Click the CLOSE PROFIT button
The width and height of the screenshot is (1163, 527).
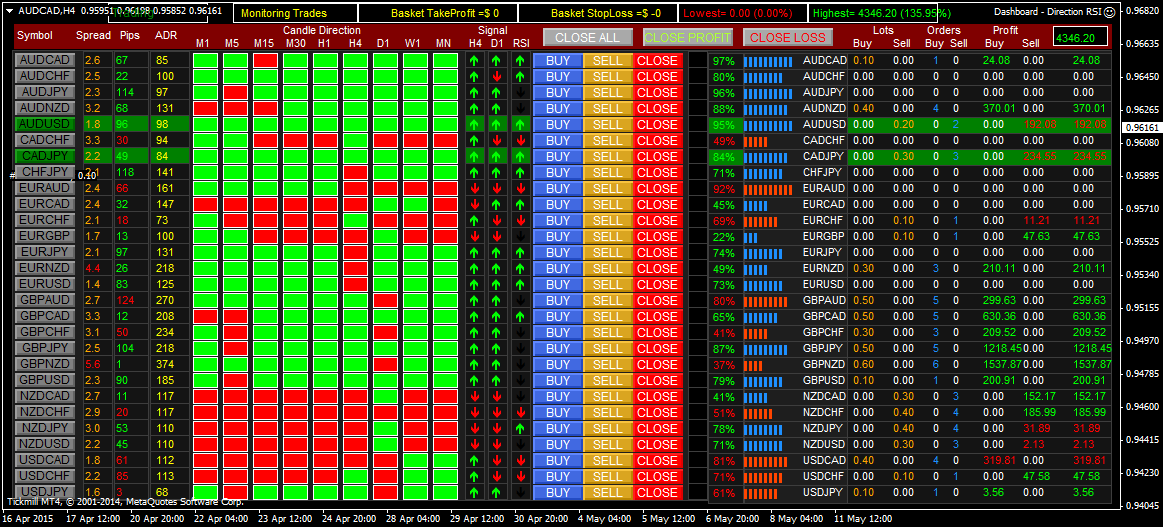coord(688,37)
